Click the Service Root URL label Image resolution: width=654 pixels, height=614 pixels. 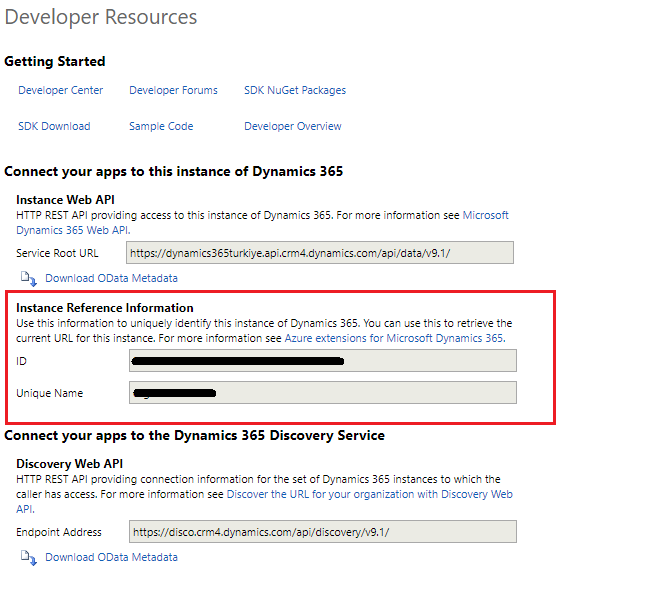click(x=57, y=253)
